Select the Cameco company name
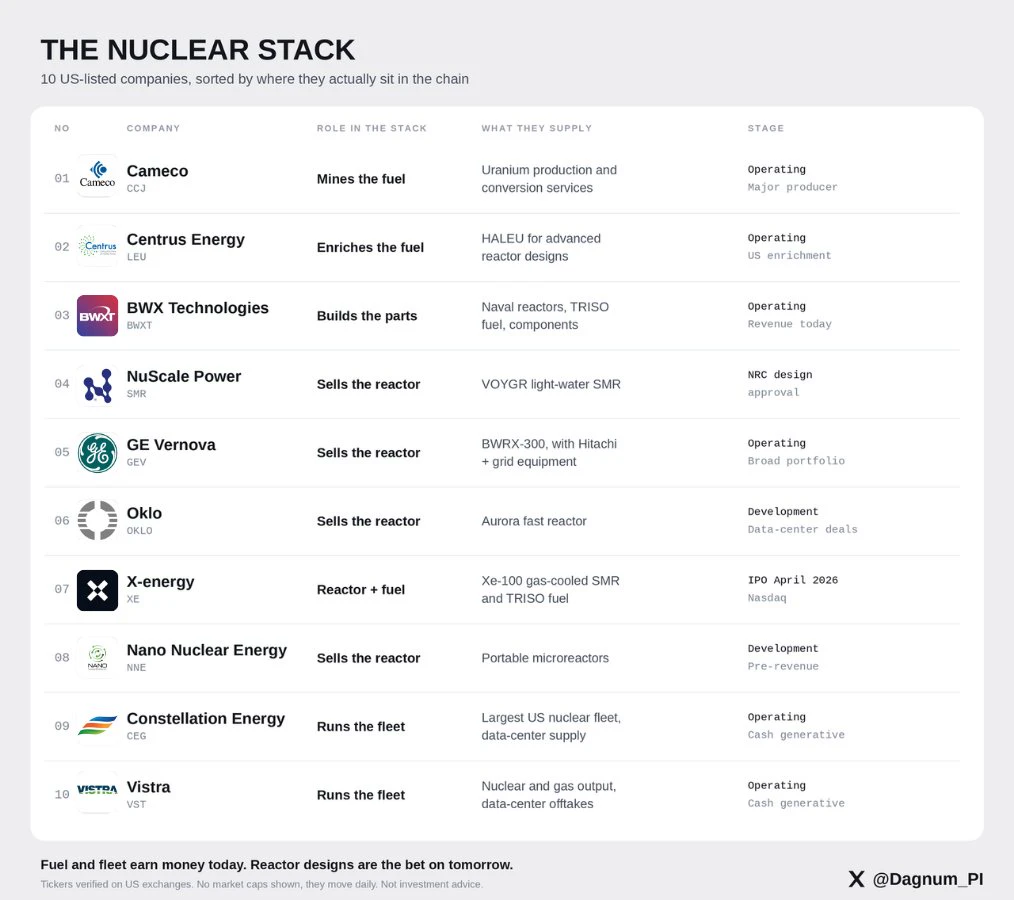The width and height of the screenshot is (1014, 900). 157,171
